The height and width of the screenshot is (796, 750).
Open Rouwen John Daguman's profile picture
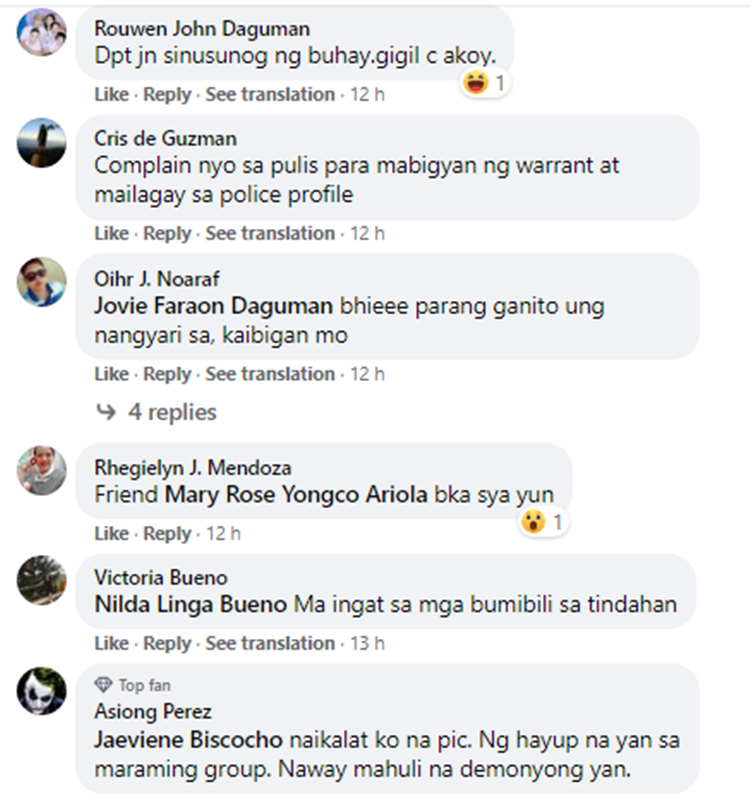click(x=42, y=32)
